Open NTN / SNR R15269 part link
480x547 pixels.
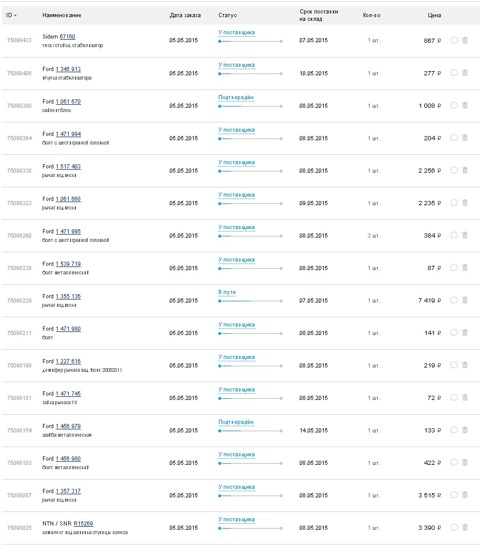pyautogui.click(x=83, y=523)
